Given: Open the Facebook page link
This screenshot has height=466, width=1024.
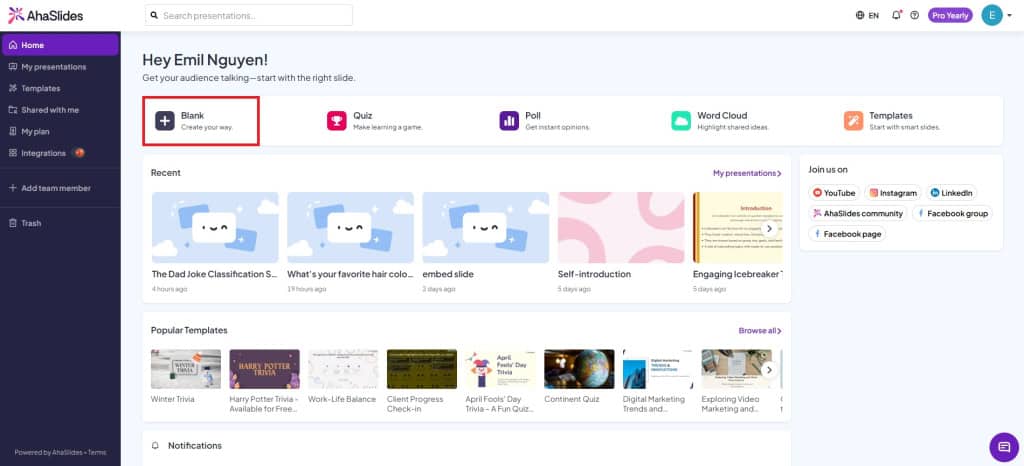Looking at the screenshot, I should point(847,234).
